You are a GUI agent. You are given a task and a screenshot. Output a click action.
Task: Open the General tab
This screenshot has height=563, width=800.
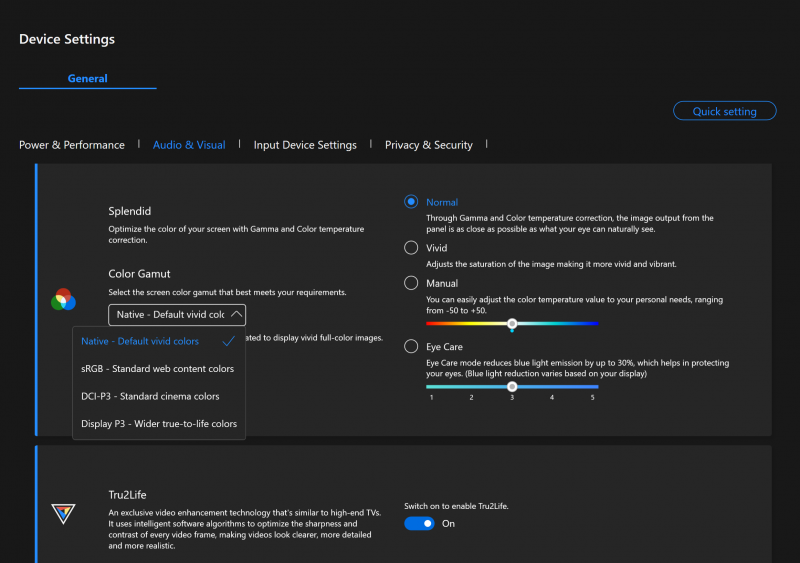click(88, 79)
